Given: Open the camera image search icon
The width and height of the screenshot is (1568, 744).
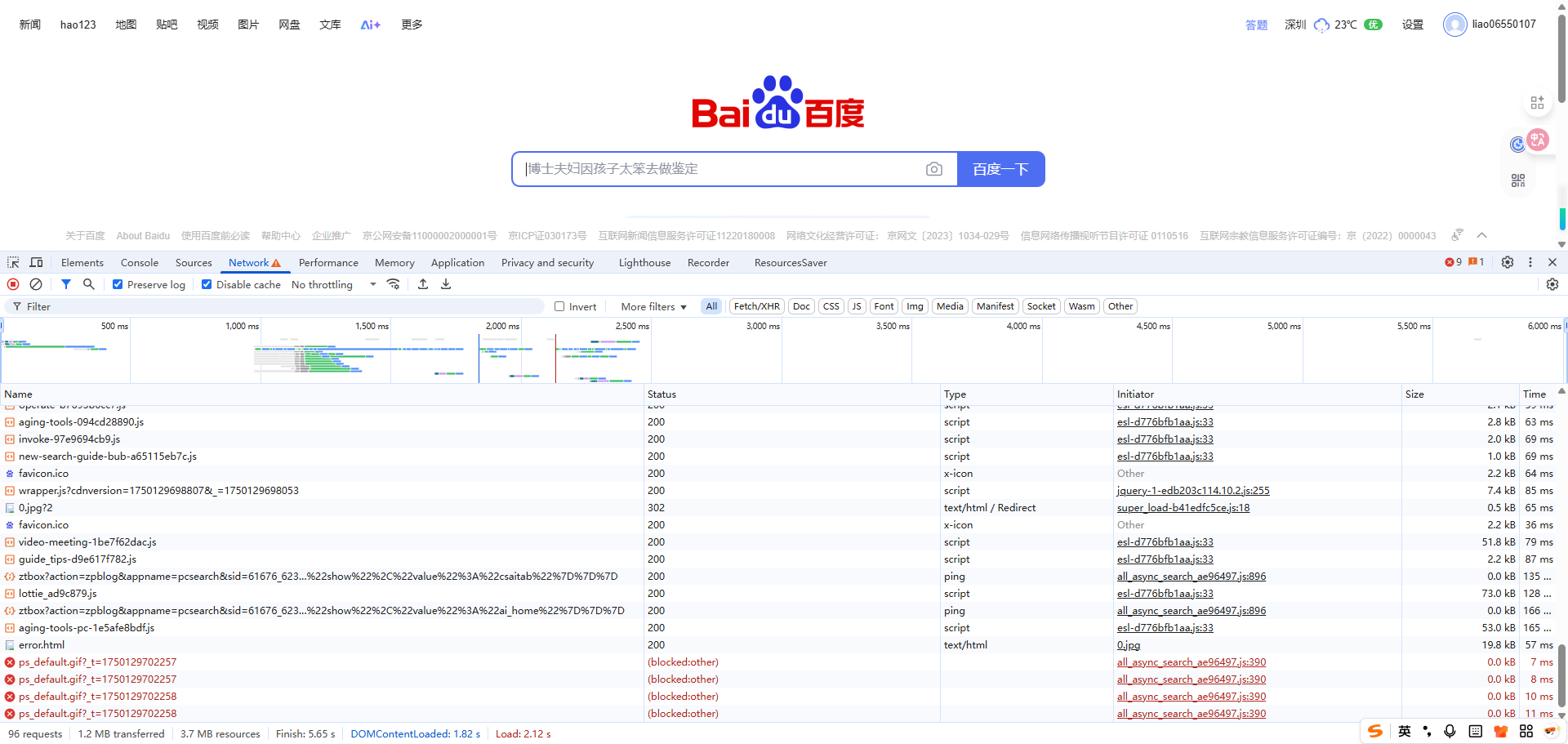Looking at the screenshot, I should tap(934, 169).
